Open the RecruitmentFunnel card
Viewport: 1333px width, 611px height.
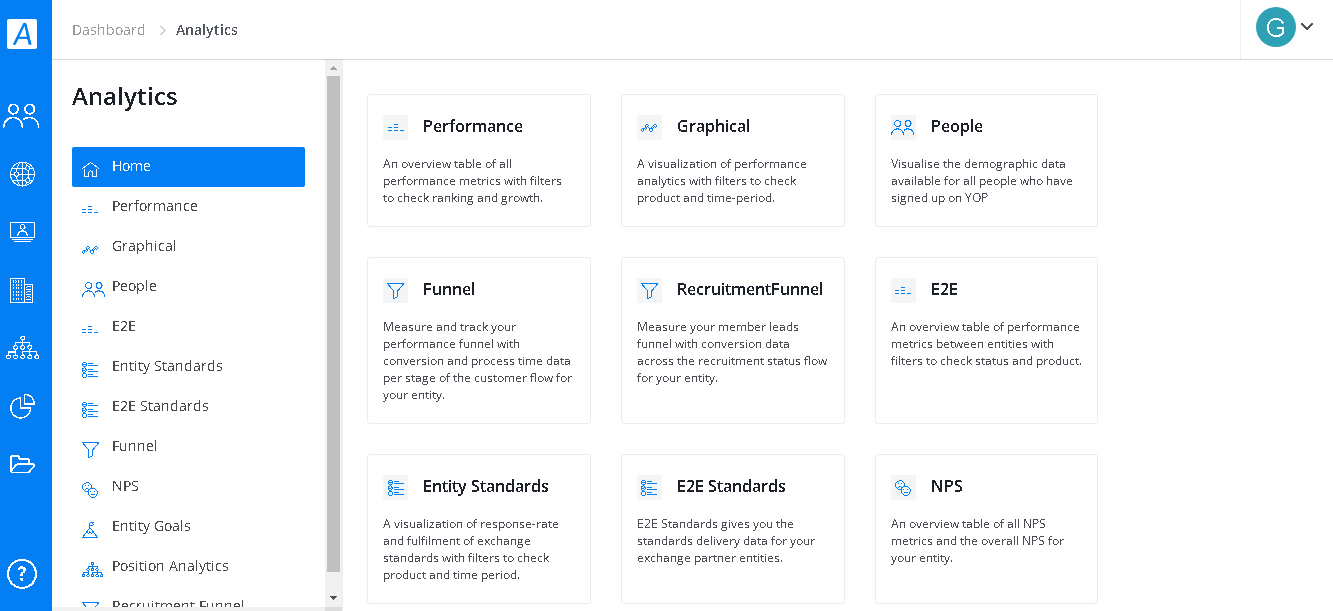click(x=733, y=341)
